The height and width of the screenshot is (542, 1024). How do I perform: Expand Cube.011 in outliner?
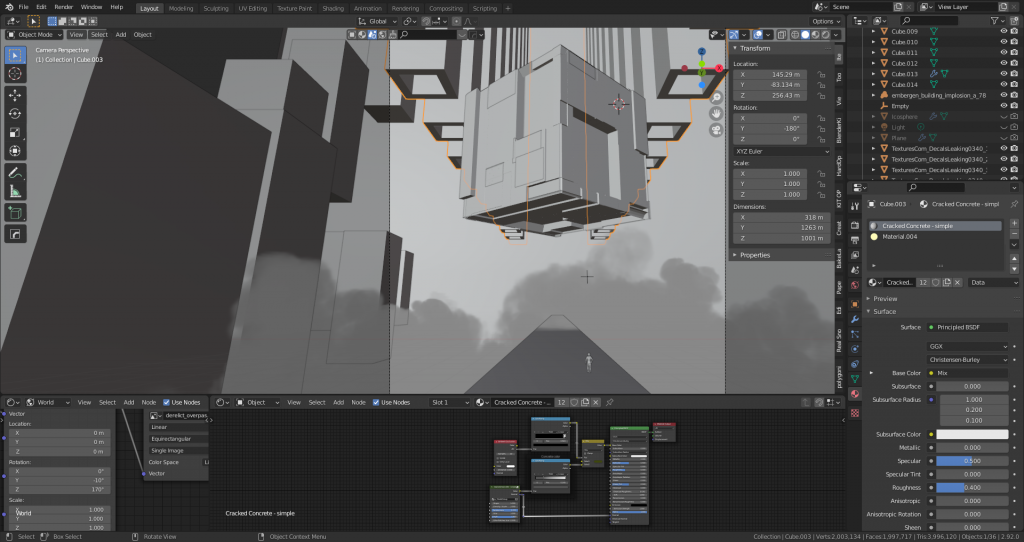tap(874, 53)
